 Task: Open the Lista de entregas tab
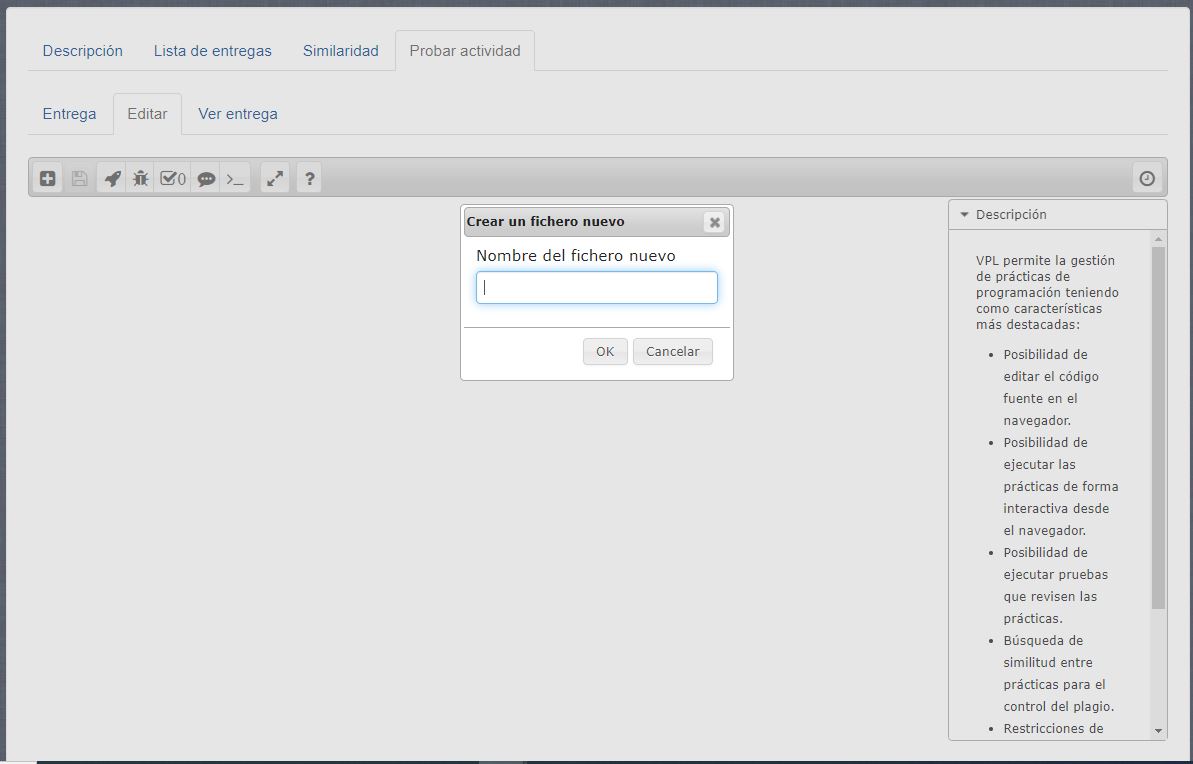[212, 51]
